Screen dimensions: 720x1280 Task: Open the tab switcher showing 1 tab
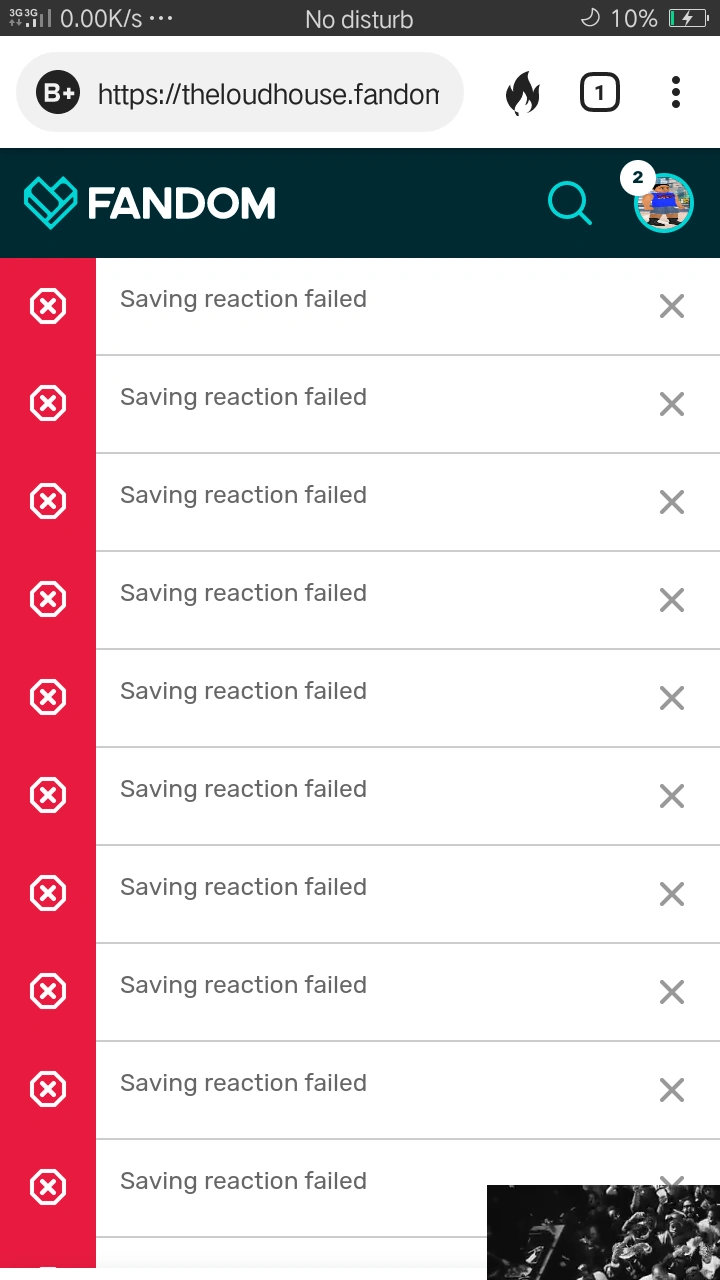599,94
